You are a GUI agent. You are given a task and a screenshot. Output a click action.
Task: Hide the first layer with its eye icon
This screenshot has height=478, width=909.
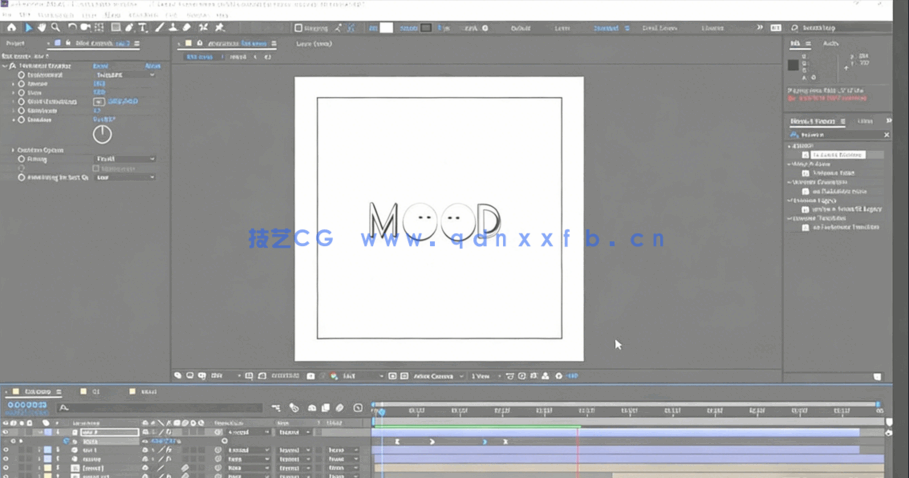click(6, 433)
